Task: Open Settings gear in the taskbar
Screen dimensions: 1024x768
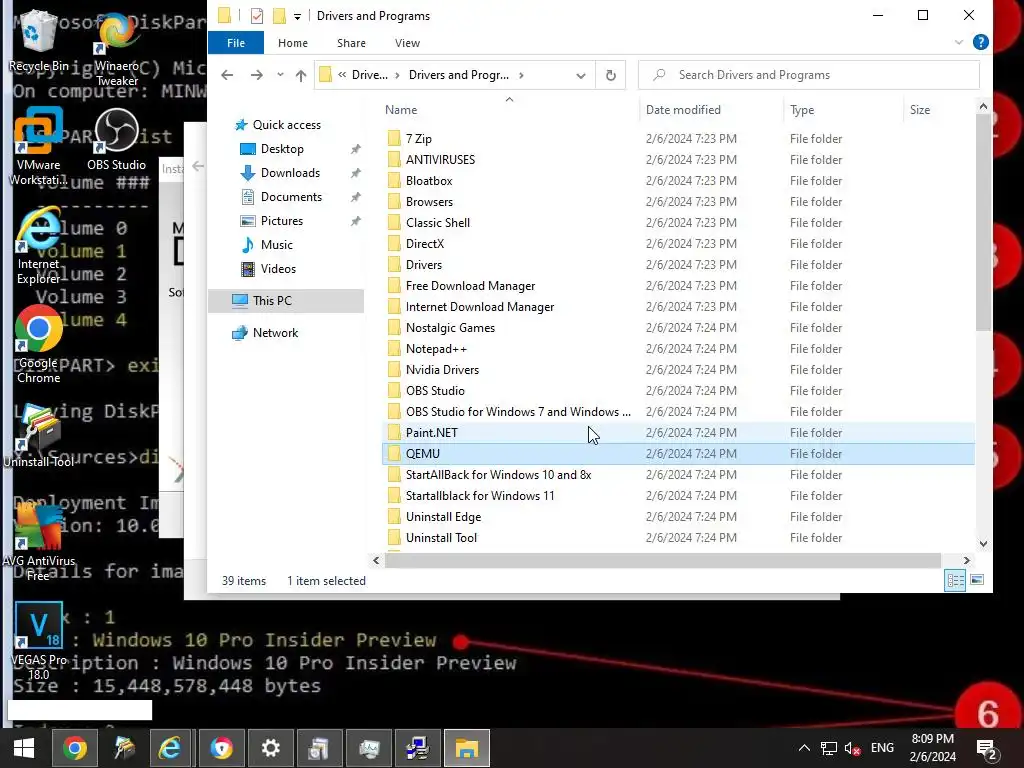Action: pos(270,748)
